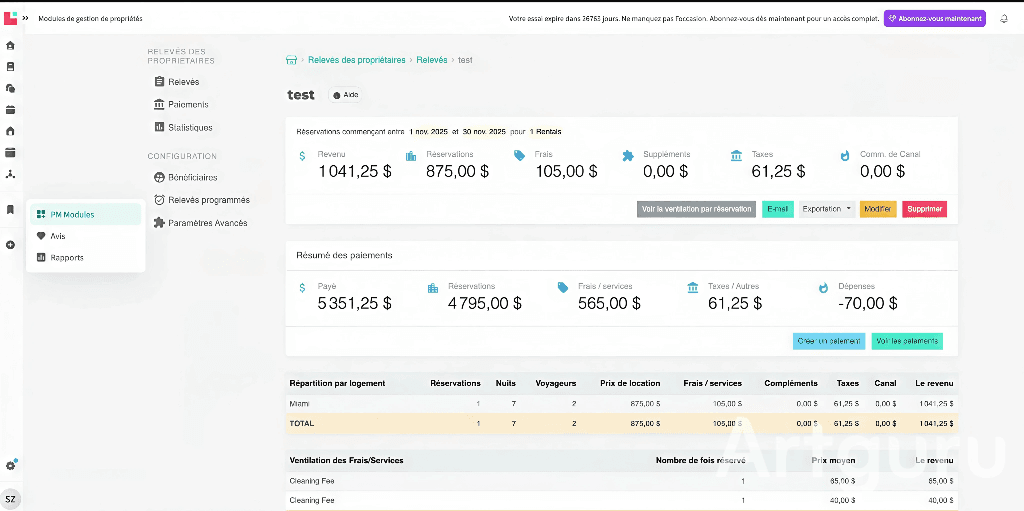Click the dollar icon next to Revenu

tap(302, 156)
